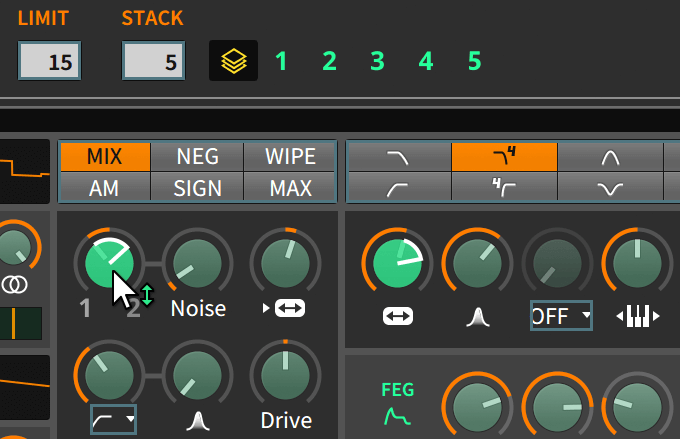Click the filter cutoff knob

(x=397, y=263)
